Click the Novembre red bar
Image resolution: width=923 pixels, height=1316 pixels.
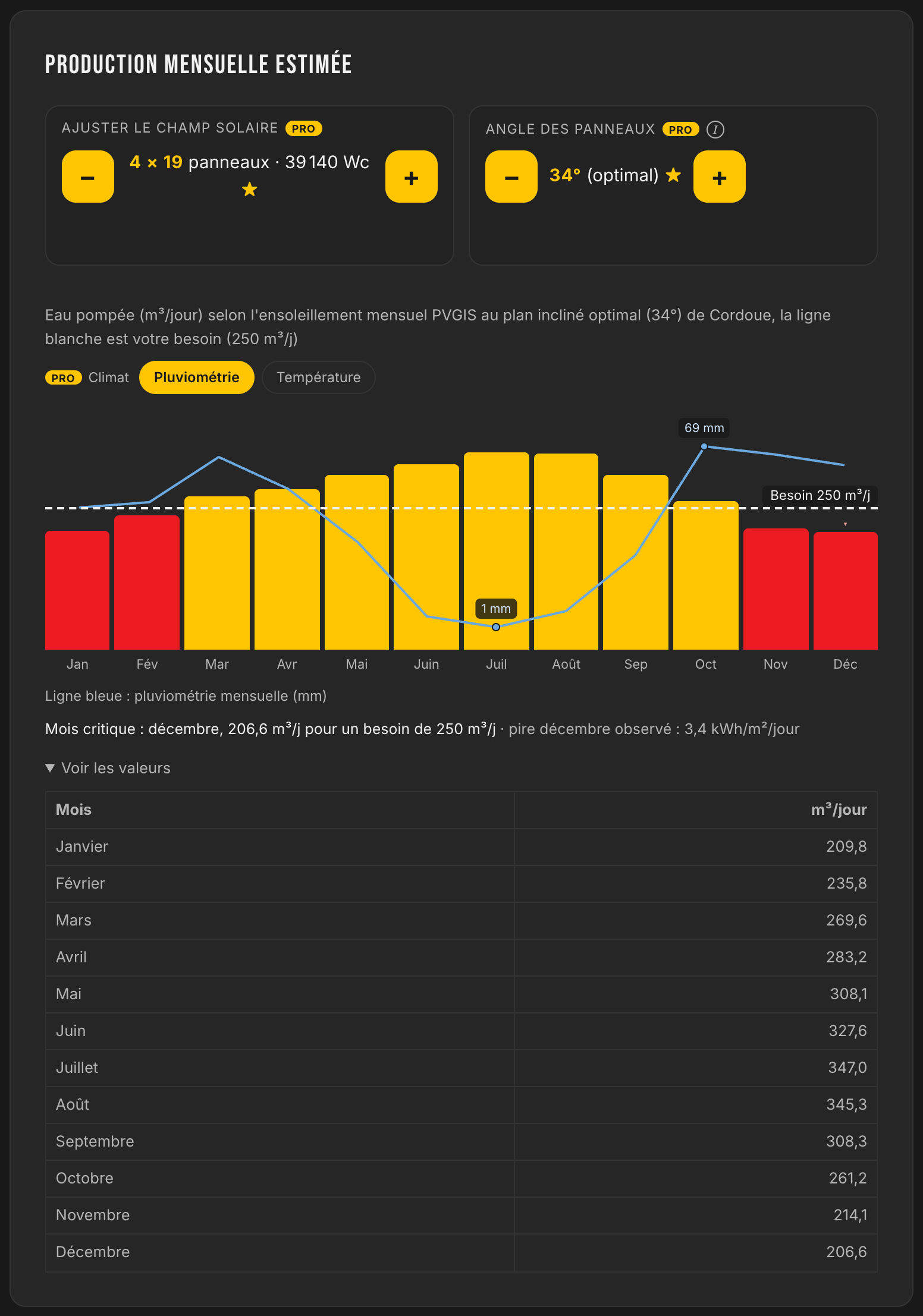(x=776, y=589)
